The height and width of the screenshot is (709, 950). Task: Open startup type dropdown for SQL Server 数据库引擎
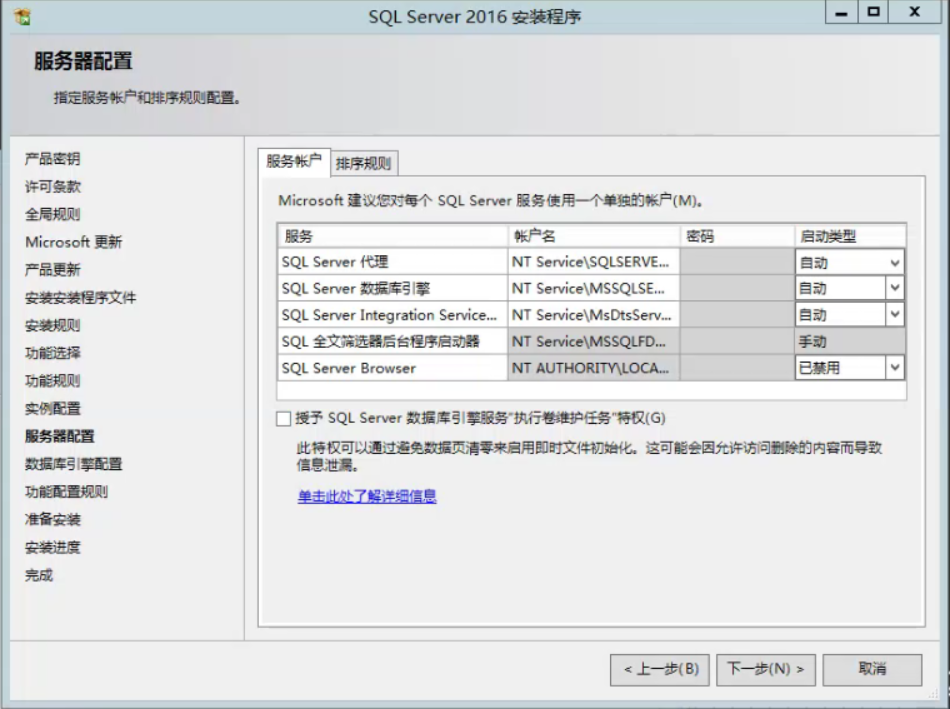[893, 288]
